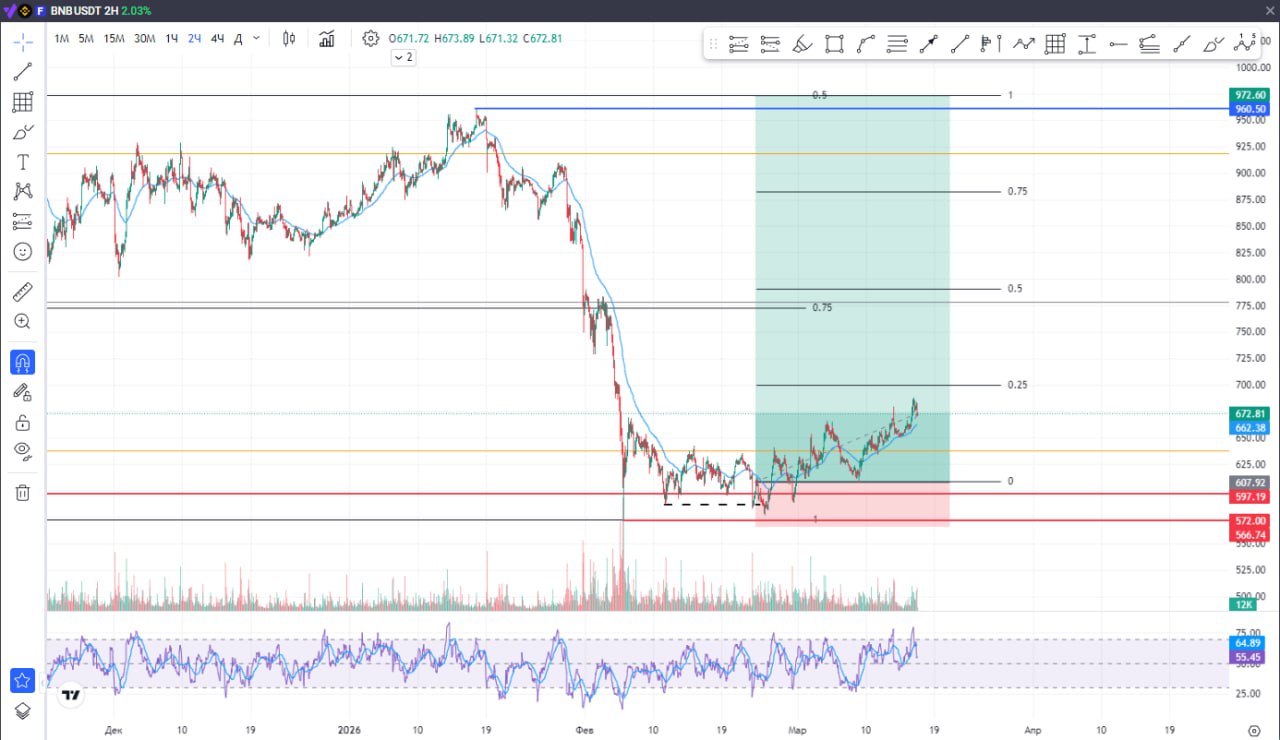This screenshot has height=740, width=1280.
Task: Expand the timeframe dropdown chevron
Action: (x=256, y=39)
